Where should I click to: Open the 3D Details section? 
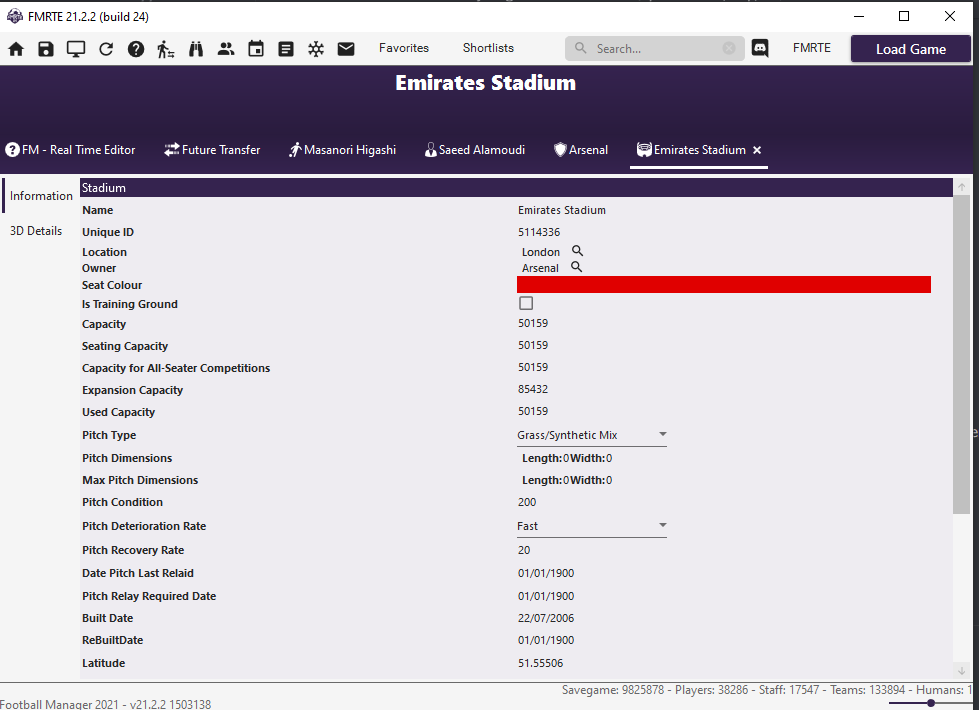[37, 230]
